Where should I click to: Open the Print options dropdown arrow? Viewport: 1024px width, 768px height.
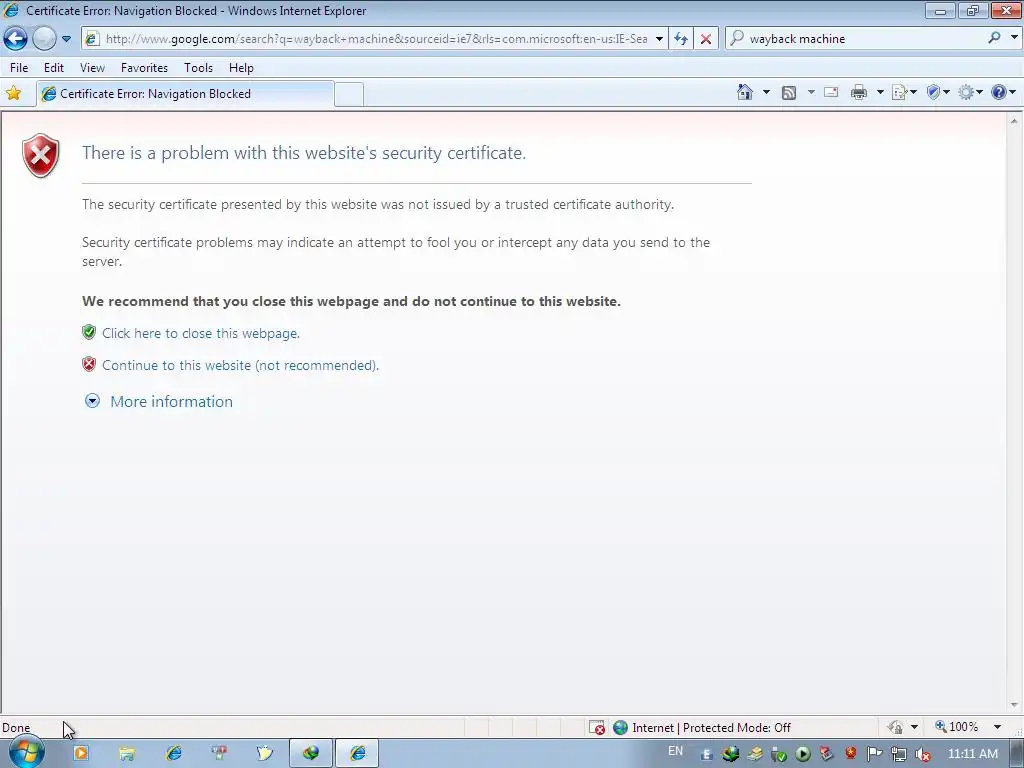(x=880, y=93)
